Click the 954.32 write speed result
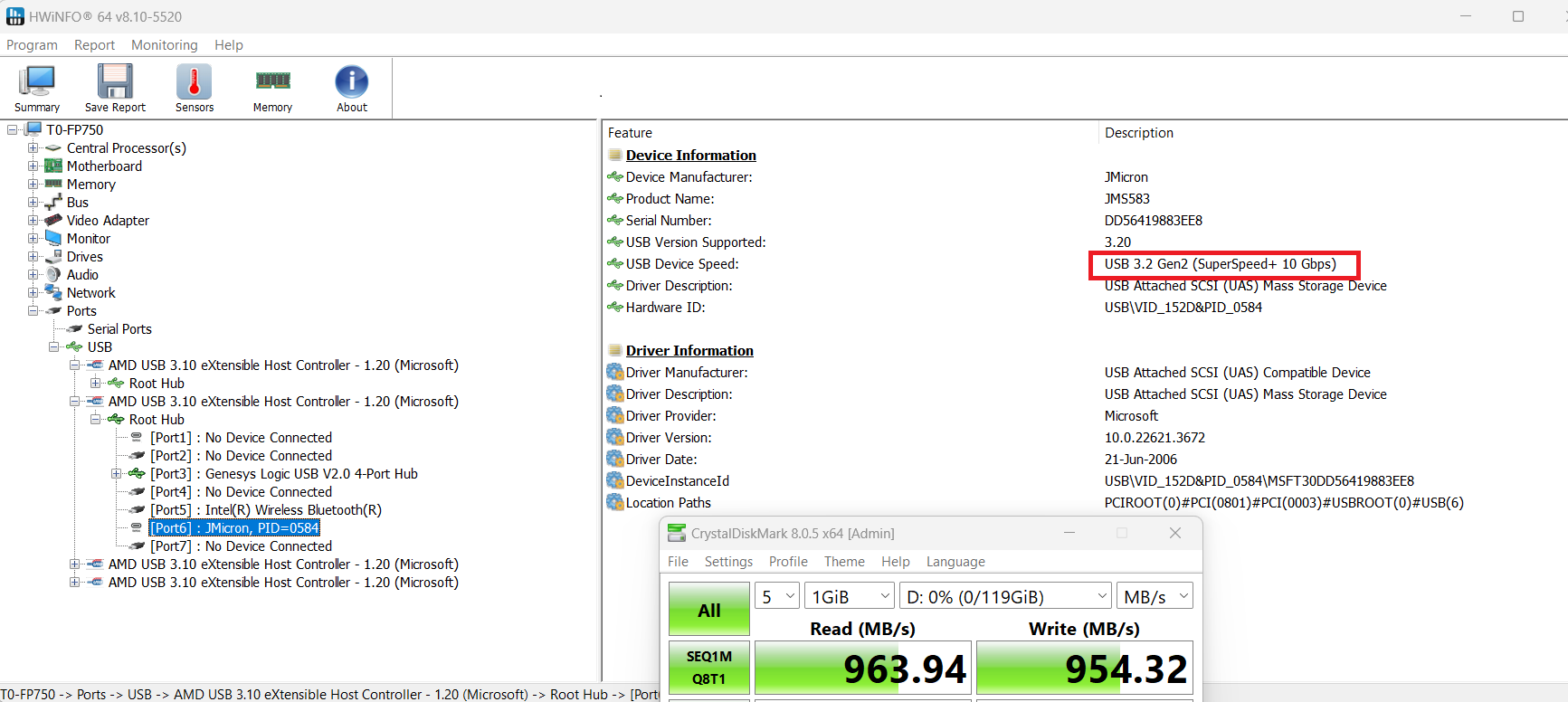1568x702 pixels. point(1085,669)
